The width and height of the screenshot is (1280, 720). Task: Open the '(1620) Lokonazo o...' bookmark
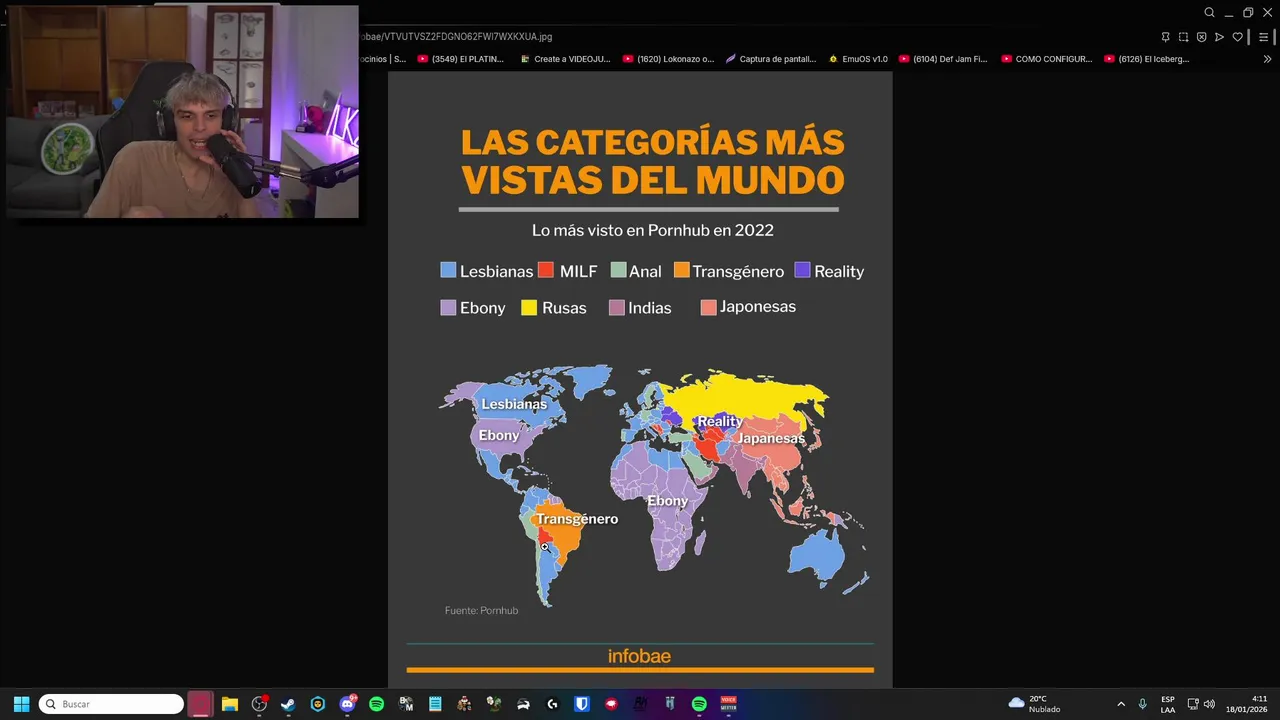pyautogui.click(x=668, y=59)
